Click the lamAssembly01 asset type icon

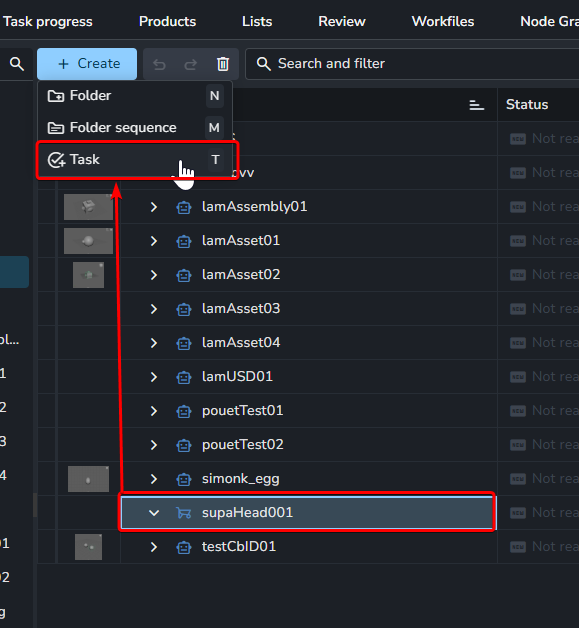tap(184, 207)
